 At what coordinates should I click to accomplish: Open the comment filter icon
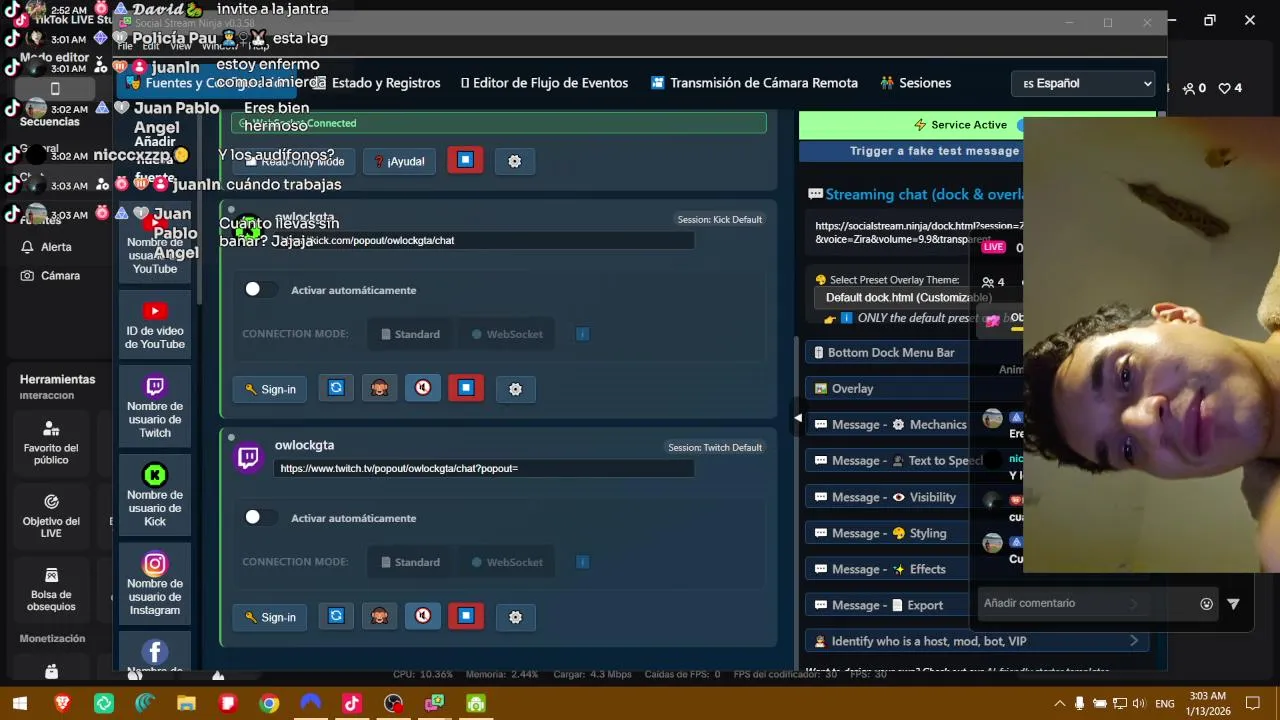coord(1233,604)
